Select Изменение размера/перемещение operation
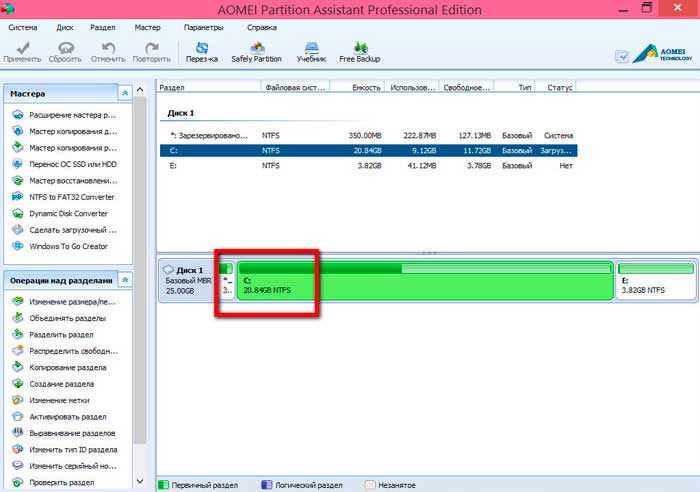The height and width of the screenshot is (492, 700). [65, 302]
